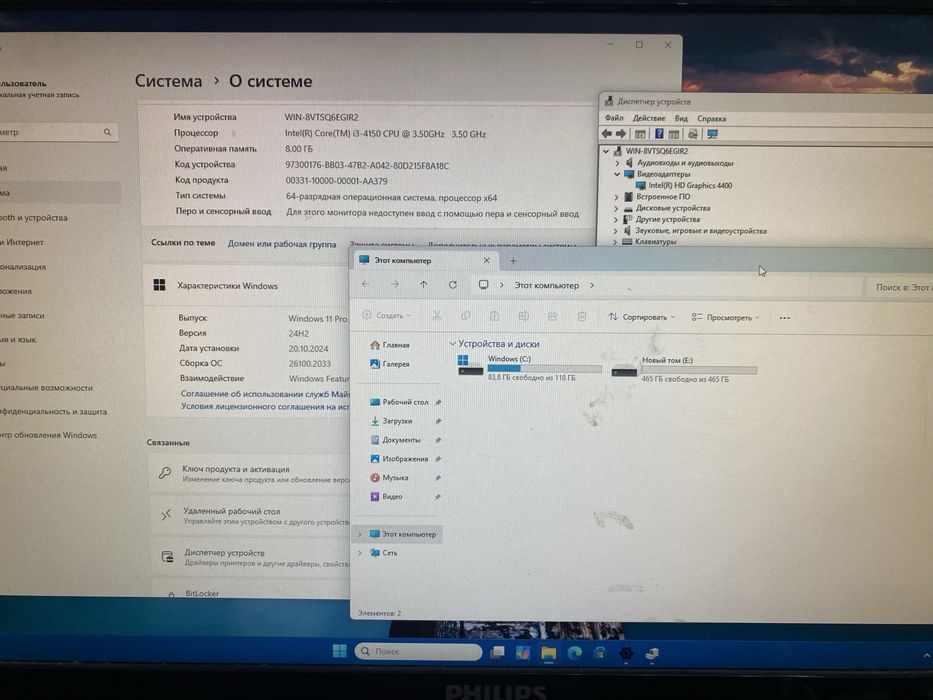The width and height of the screenshot is (933, 700).
Task: Open Диспетчер устройств in Settings related list
Action: tap(251, 557)
